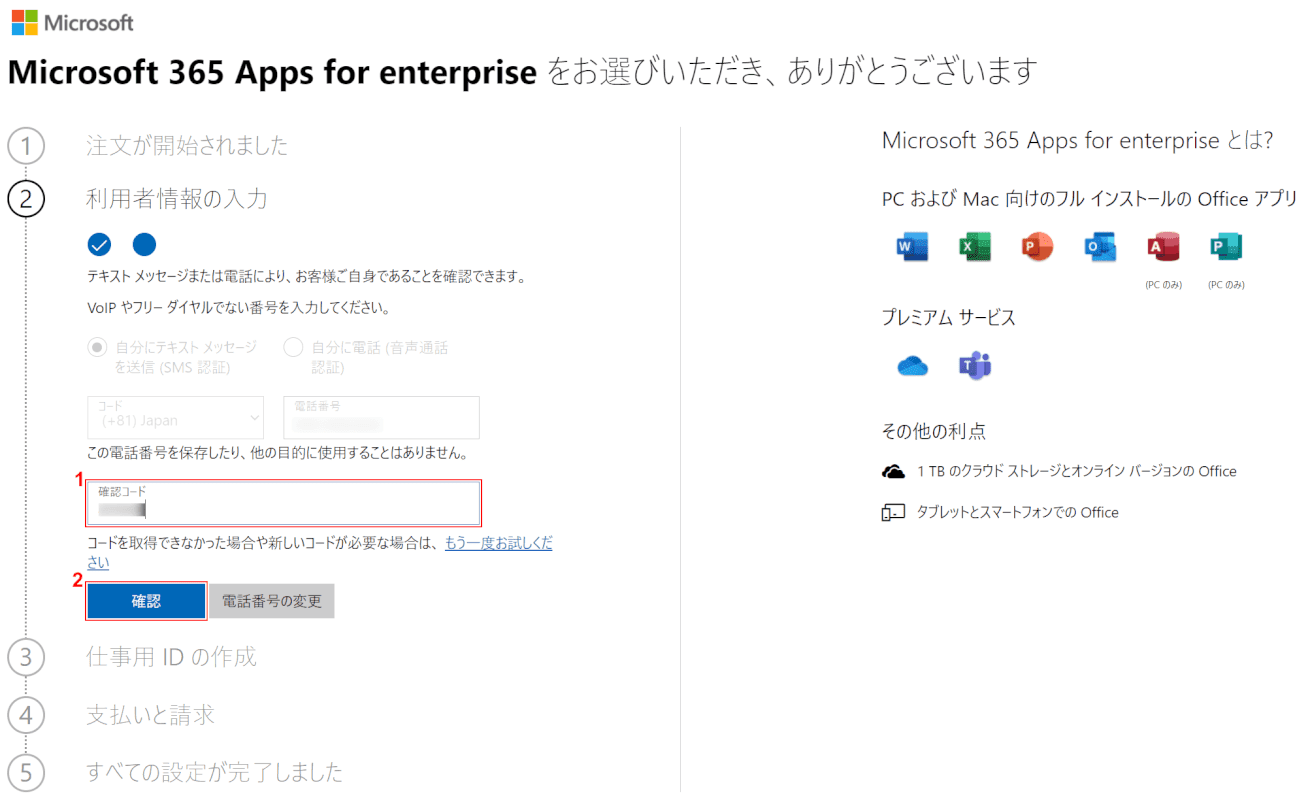The image size is (1310, 800).
Task: Click step 3 circle number
Action: point(26,657)
